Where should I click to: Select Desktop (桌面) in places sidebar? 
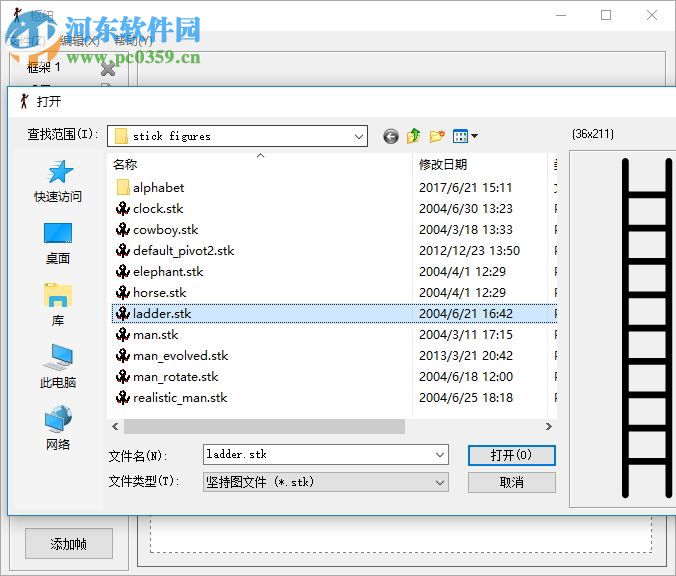point(58,243)
